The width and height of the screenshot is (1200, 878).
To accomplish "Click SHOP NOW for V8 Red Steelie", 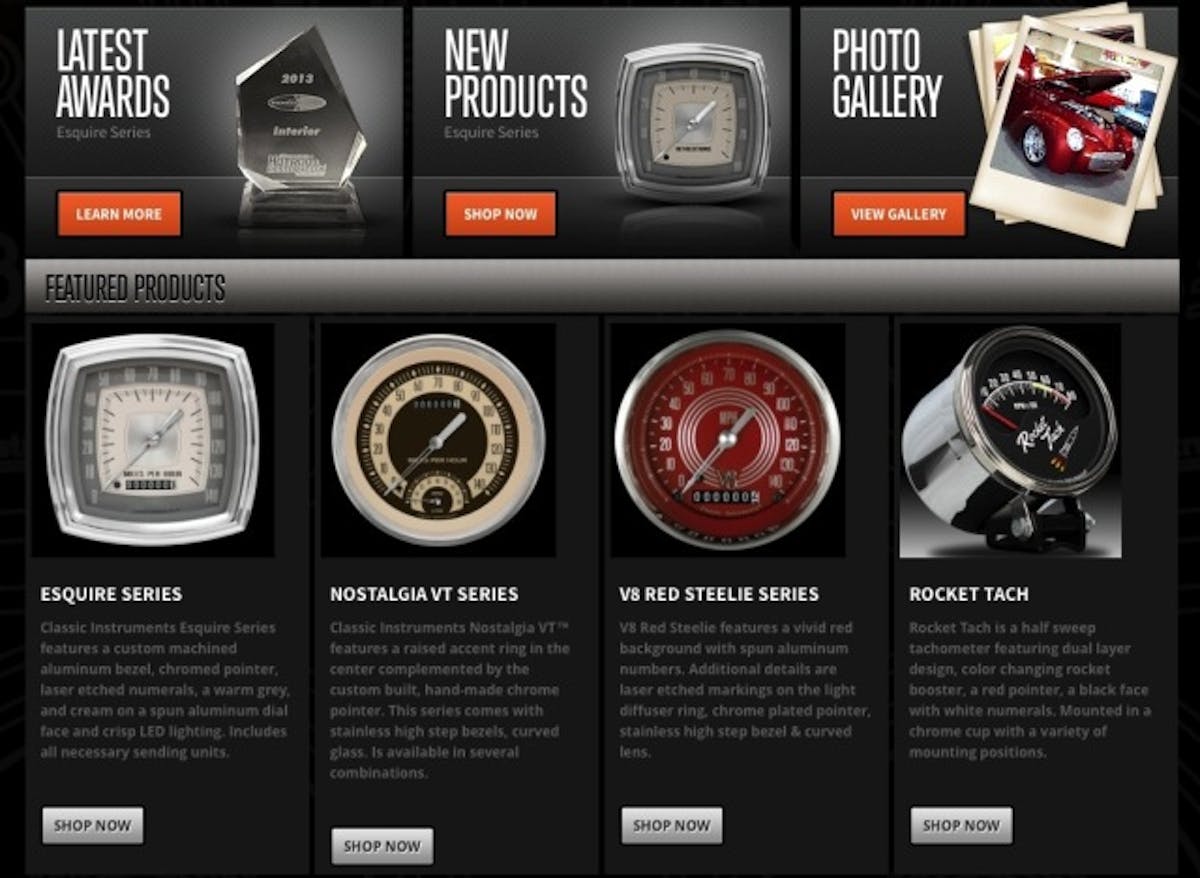I will click(672, 826).
